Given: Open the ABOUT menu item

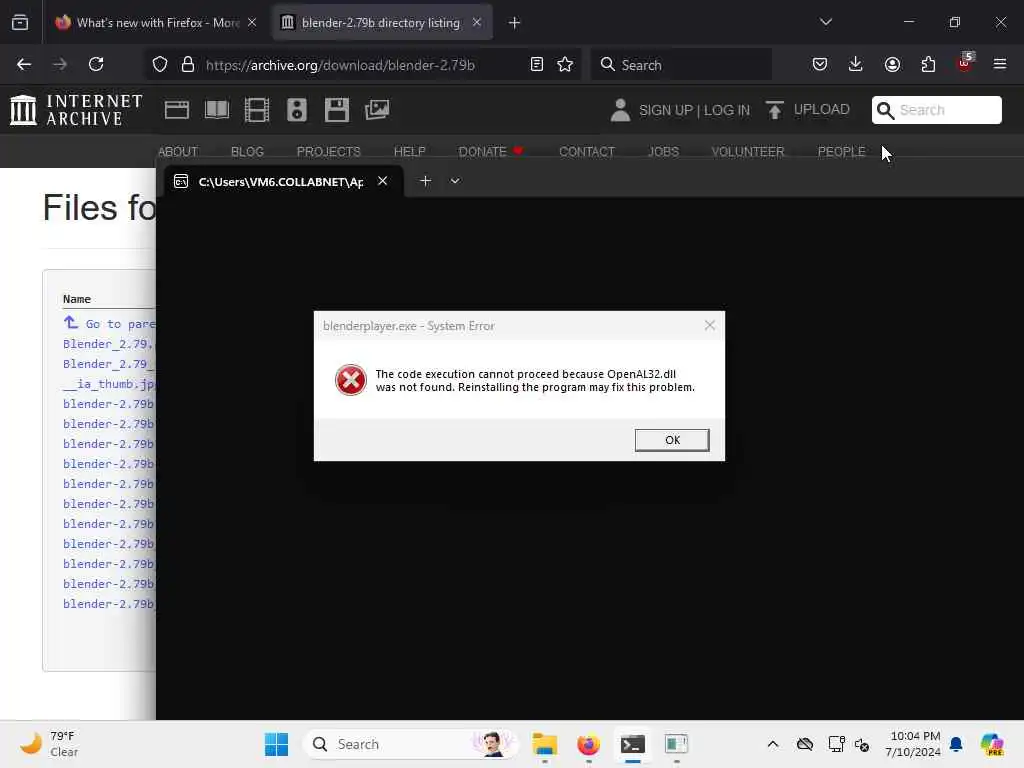Looking at the screenshot, I should (178, 152).
